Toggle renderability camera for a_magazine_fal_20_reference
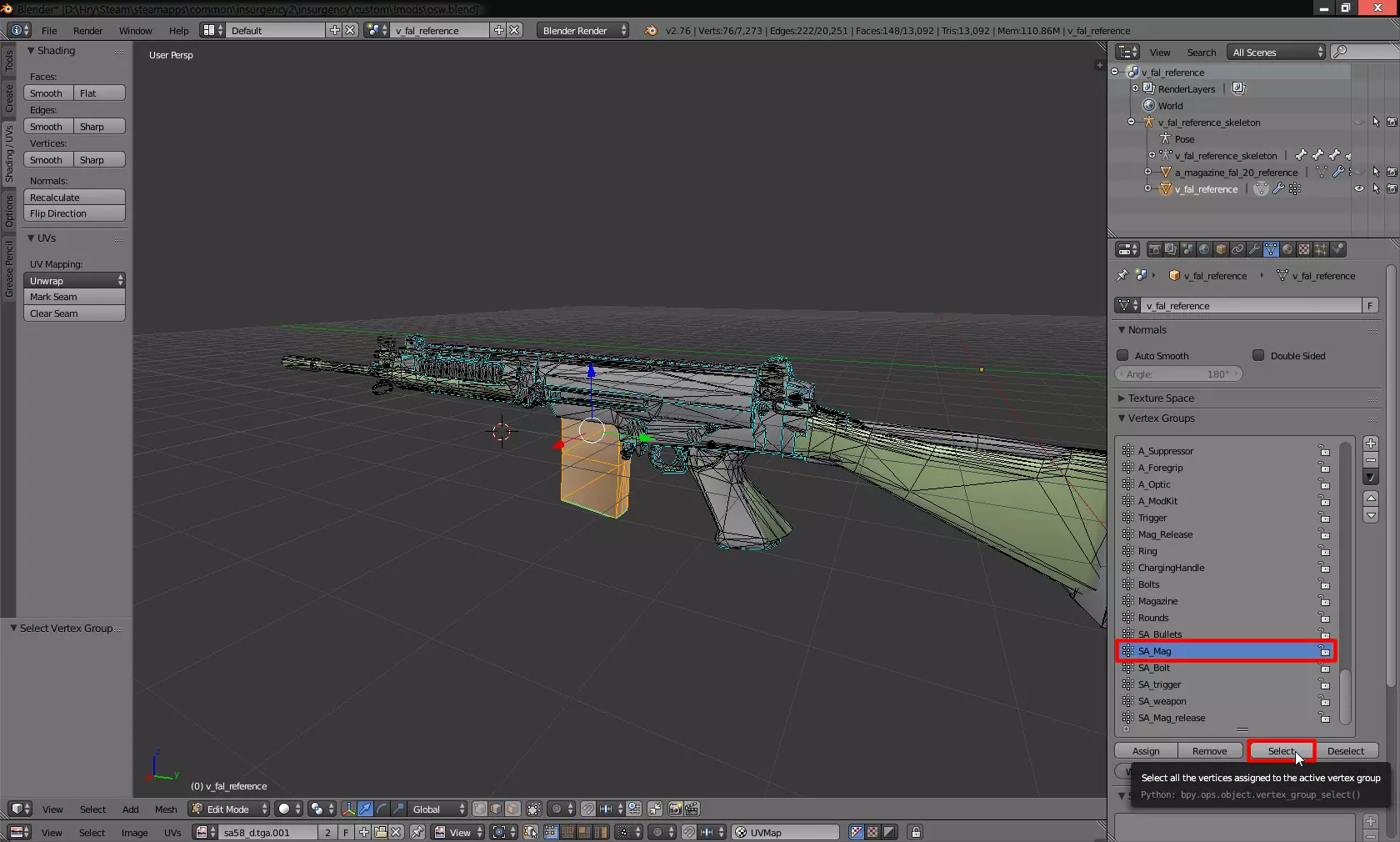 [x=1392, y=172]
